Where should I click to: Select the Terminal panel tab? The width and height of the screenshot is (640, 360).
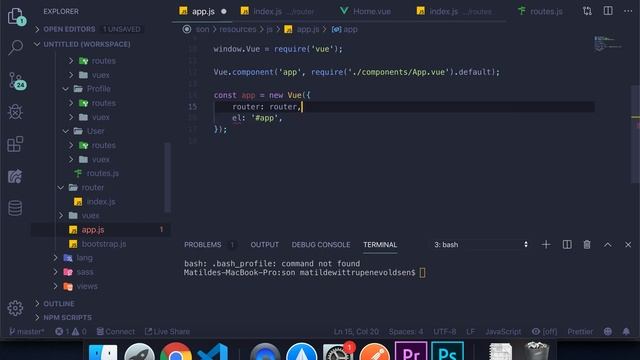click(x=380, y=244)
